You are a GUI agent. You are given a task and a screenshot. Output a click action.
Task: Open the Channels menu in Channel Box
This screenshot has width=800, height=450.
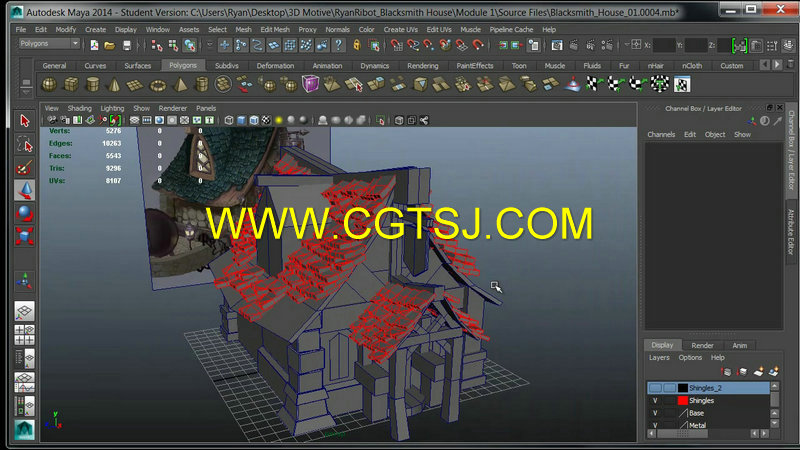661,135
